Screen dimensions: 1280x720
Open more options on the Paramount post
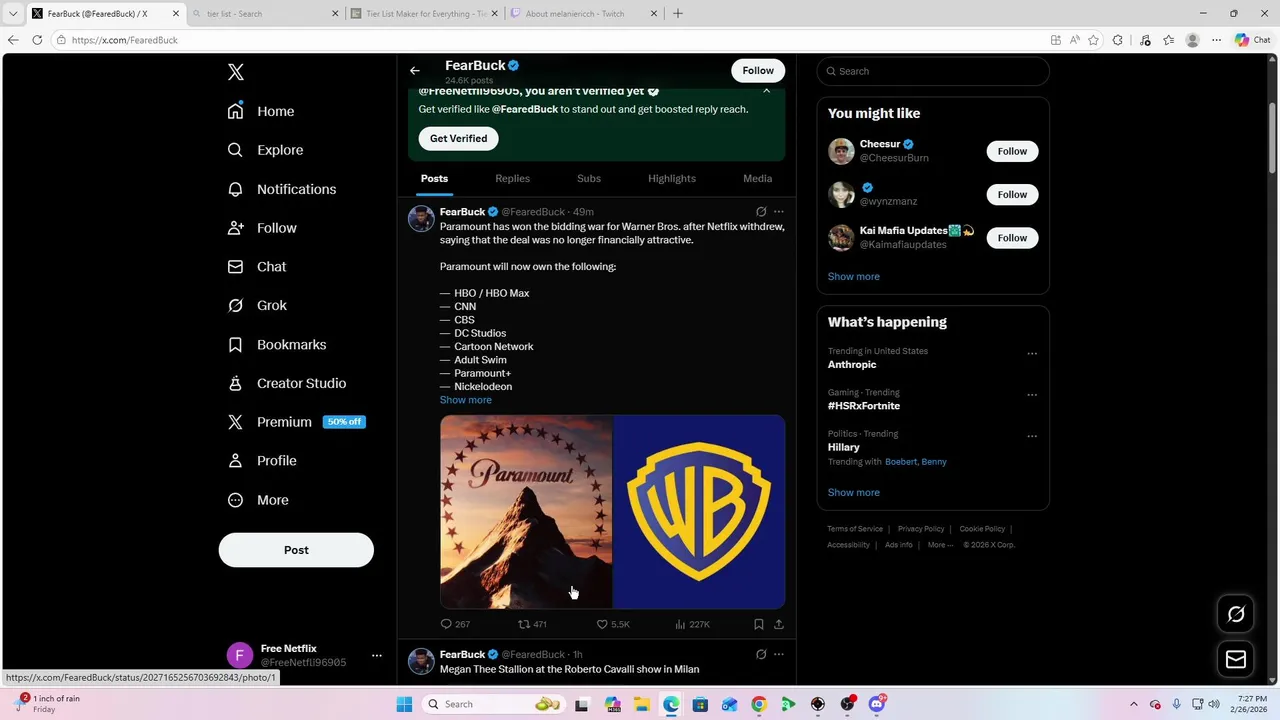[x=779, y=212]
